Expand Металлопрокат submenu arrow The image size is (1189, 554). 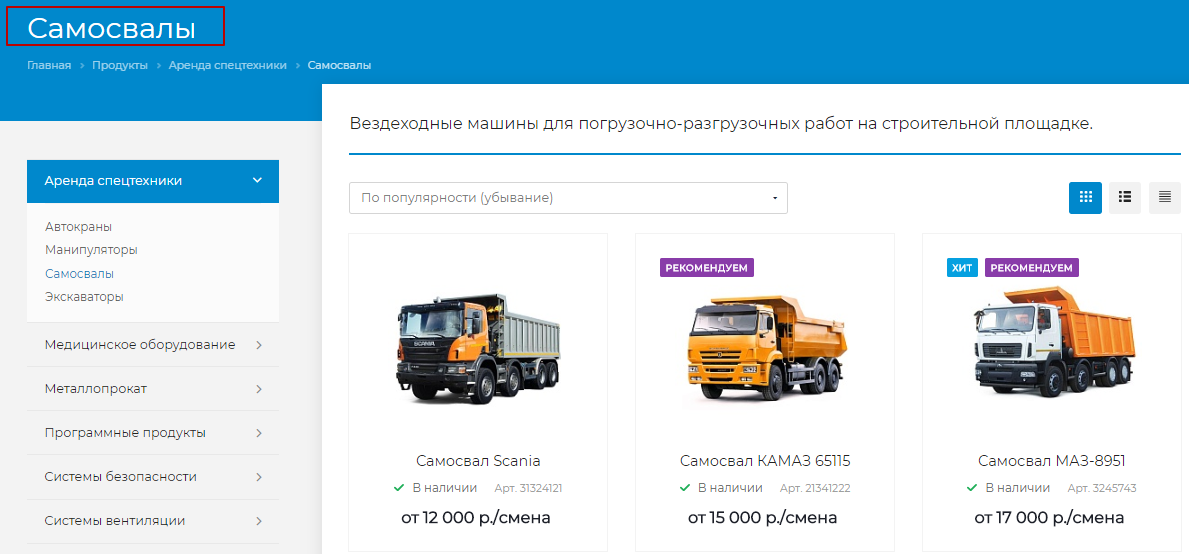[259, 389]
